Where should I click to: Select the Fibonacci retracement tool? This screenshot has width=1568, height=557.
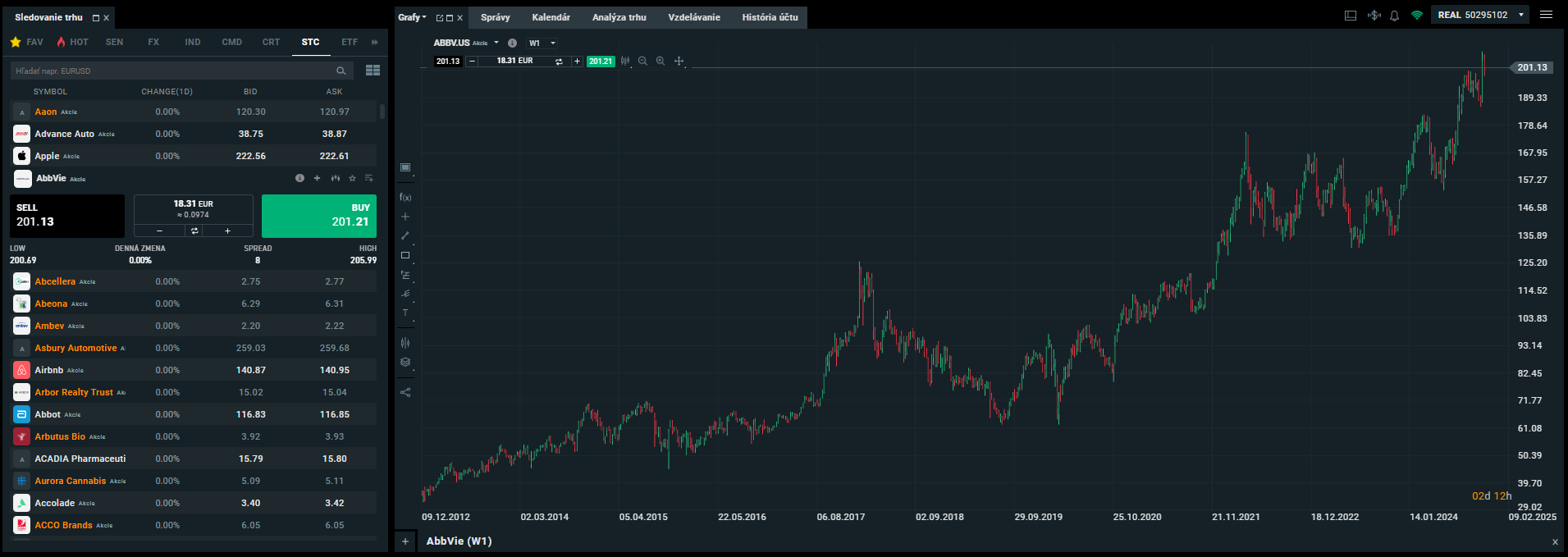(405, 275)
